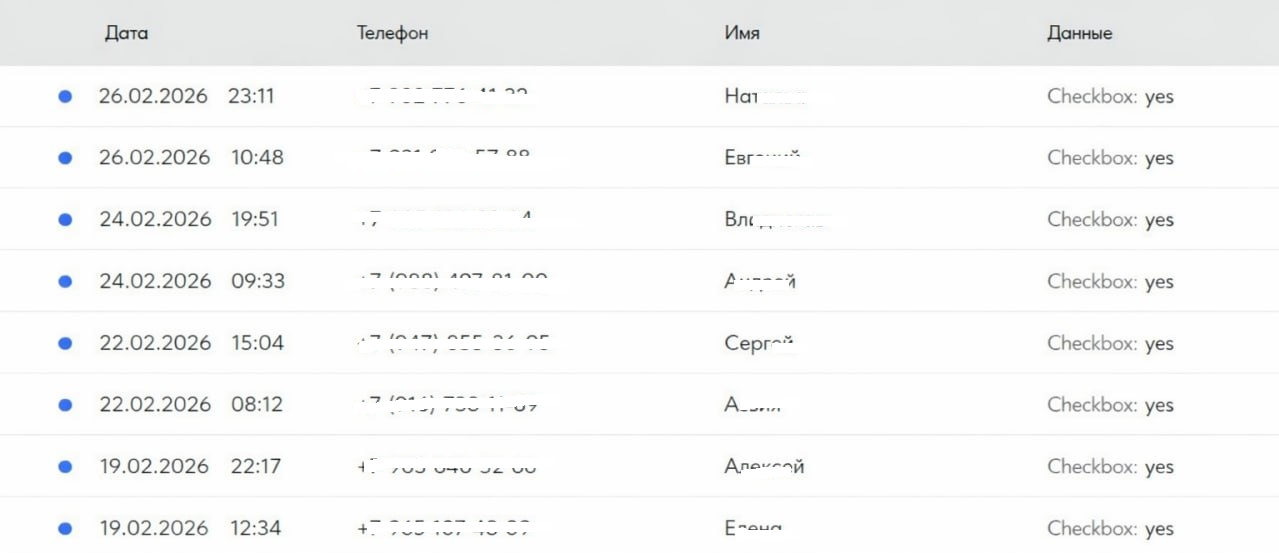This screenshot has width=1279, height=553.
Task: Click the Имя column header
Action: [741, 33]
